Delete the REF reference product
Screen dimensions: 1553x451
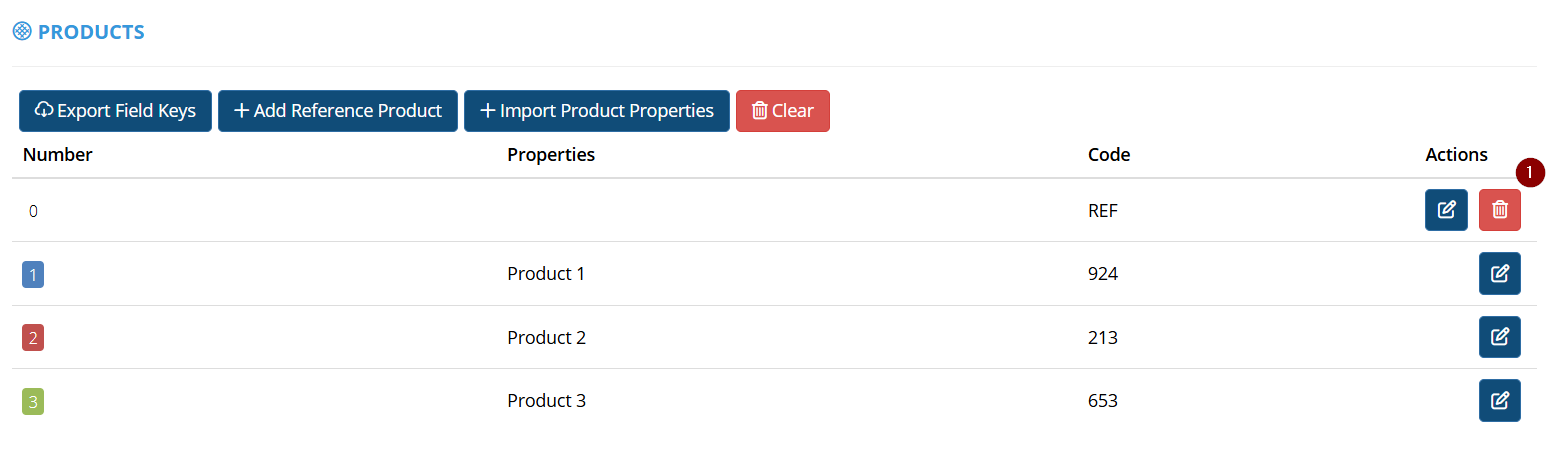[x=1499, y=210]
